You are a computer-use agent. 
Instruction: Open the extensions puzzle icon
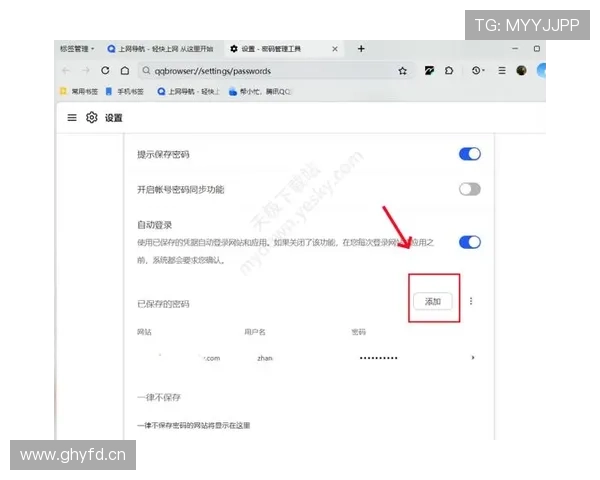tap(449, 70)
